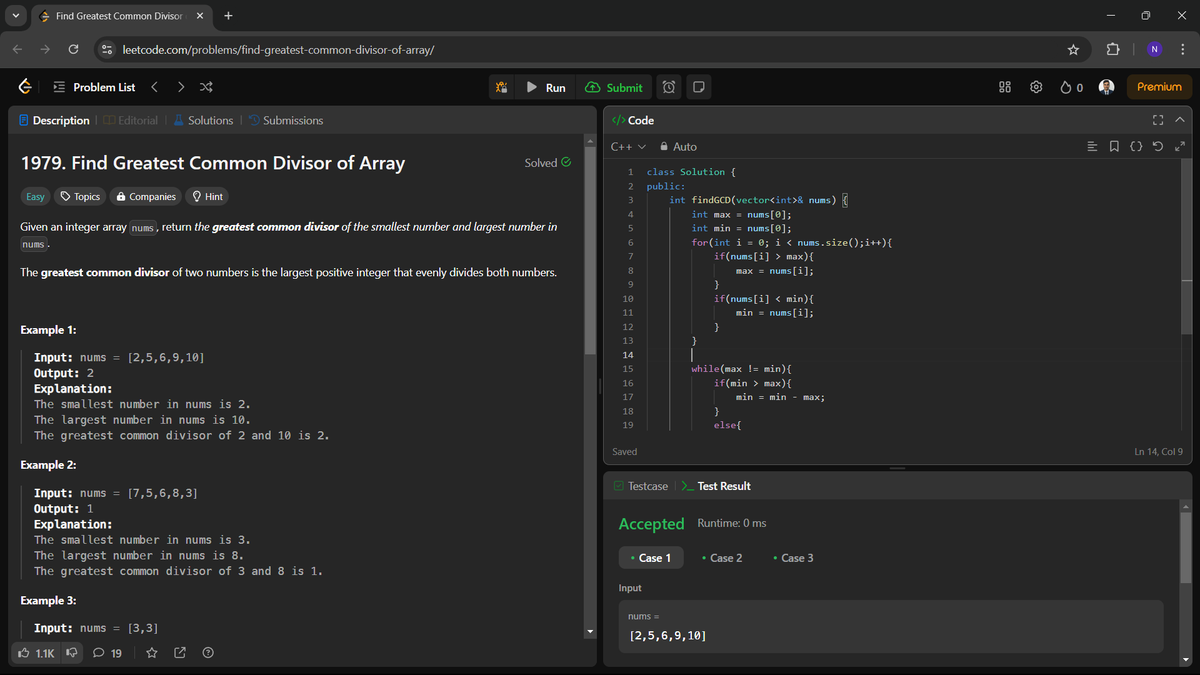This screenshot has height=675, width=1200.
Task: Expand the C++ language dropdown
Action: (628, 147)
